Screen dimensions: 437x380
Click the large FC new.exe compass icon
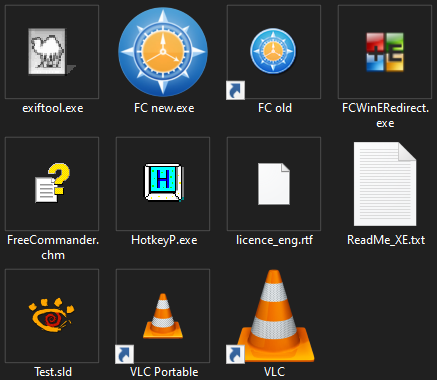point(163,52)
